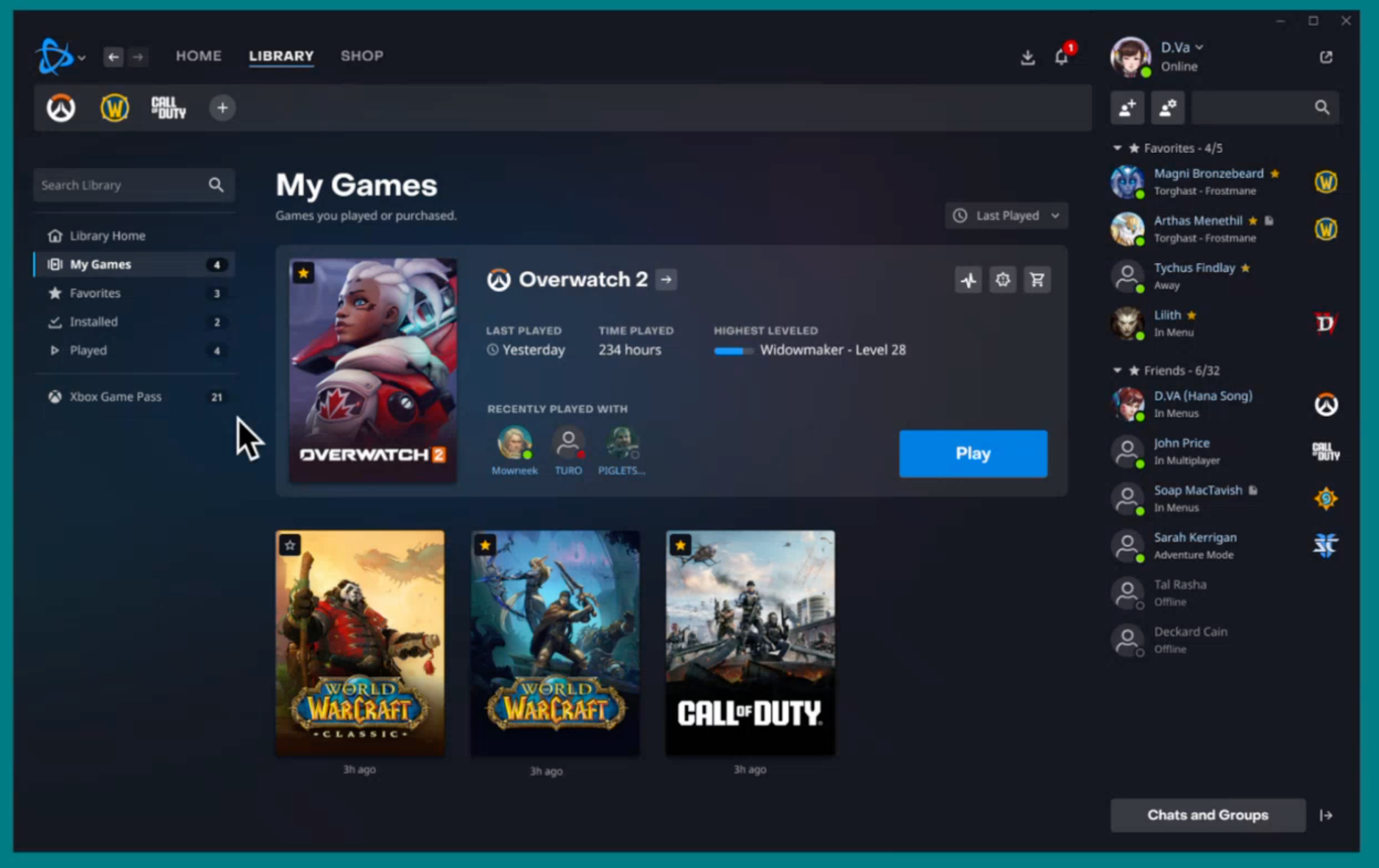Select Call of Duty game tile
Viewport: 1379px width, 868px height.
751,644
